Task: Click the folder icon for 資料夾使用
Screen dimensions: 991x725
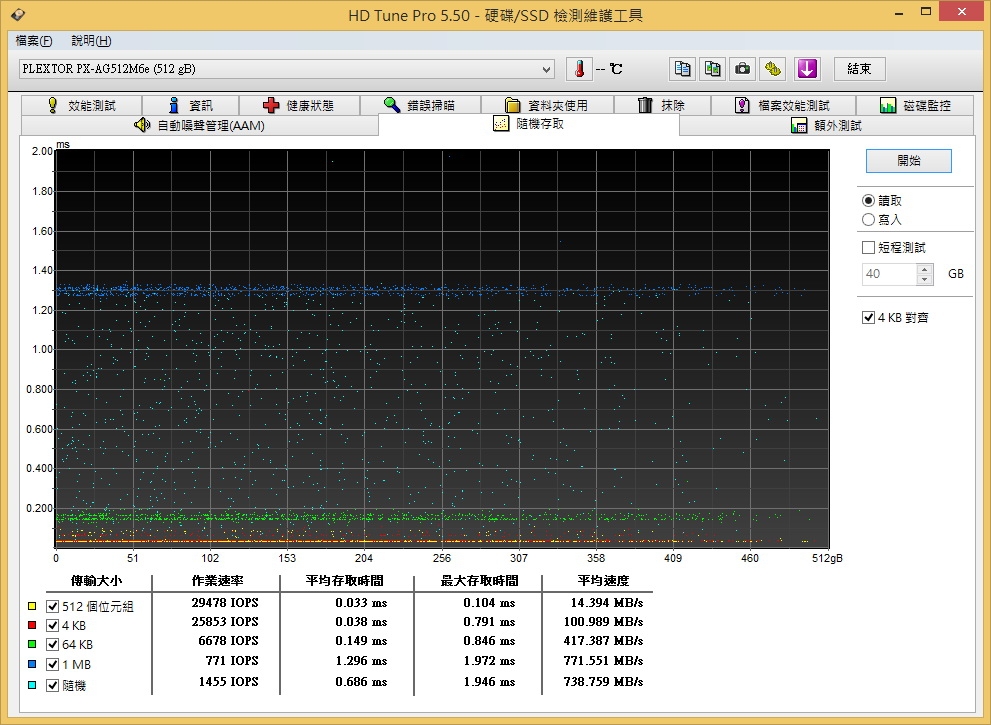Action: (513, 105)
